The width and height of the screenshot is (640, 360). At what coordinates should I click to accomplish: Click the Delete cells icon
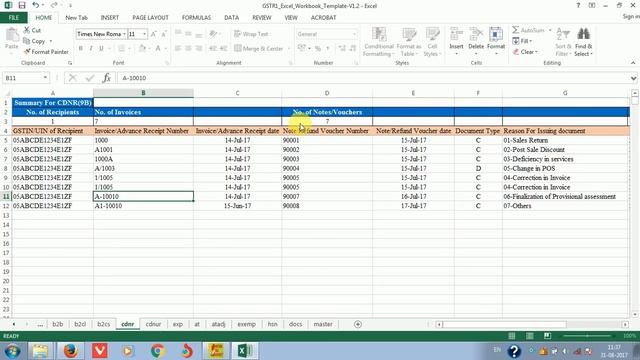[x=476, y=34]
